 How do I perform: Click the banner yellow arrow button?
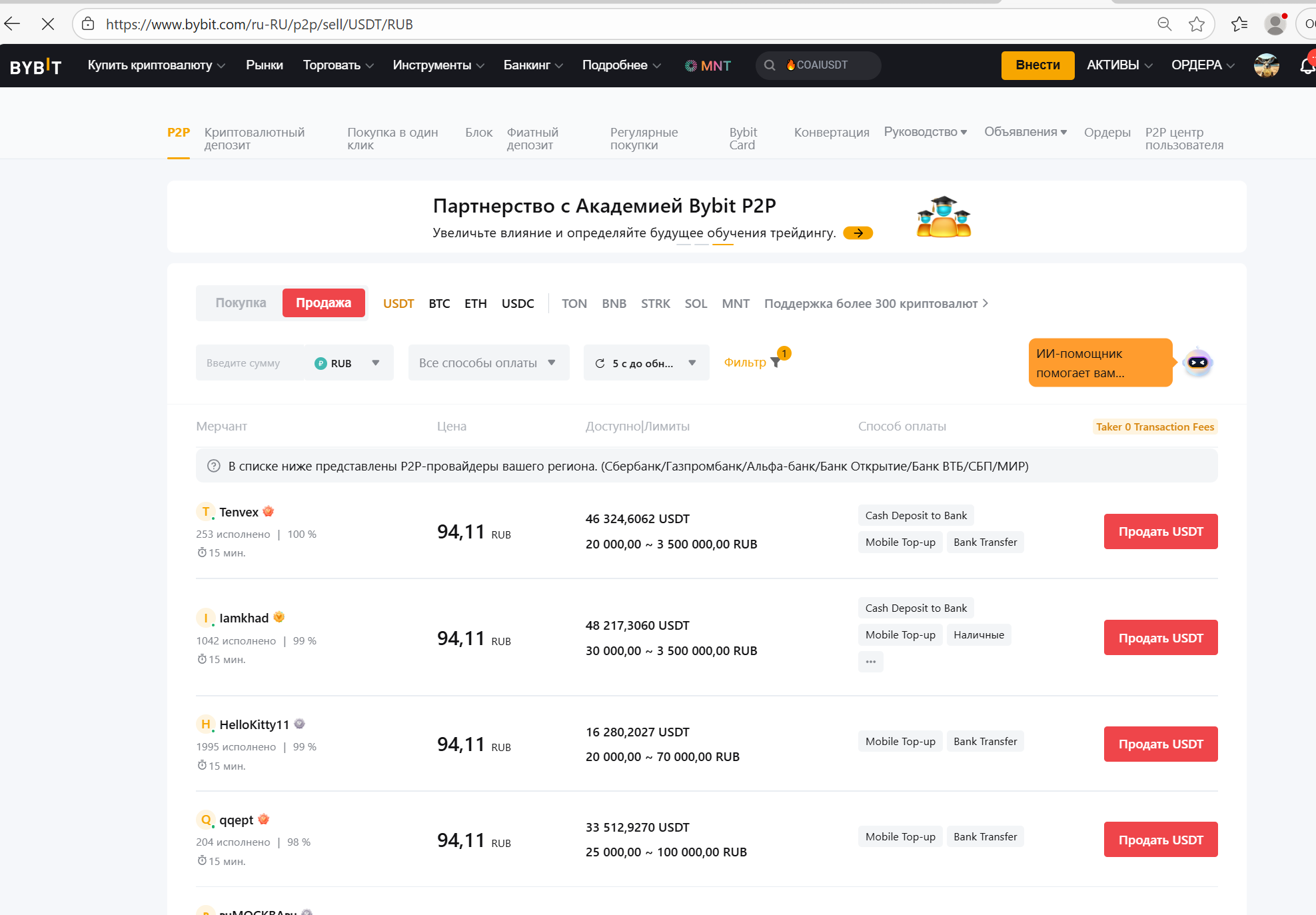(x=858, y=233)
